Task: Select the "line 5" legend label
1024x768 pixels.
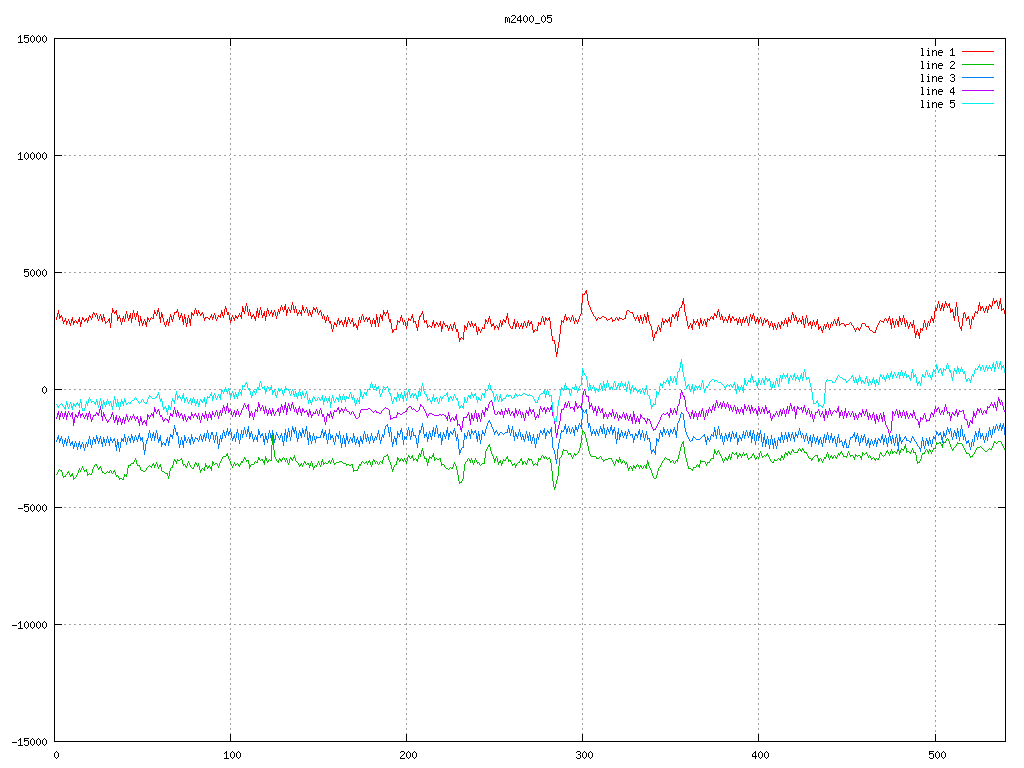Action: click(x=937, y=104)
